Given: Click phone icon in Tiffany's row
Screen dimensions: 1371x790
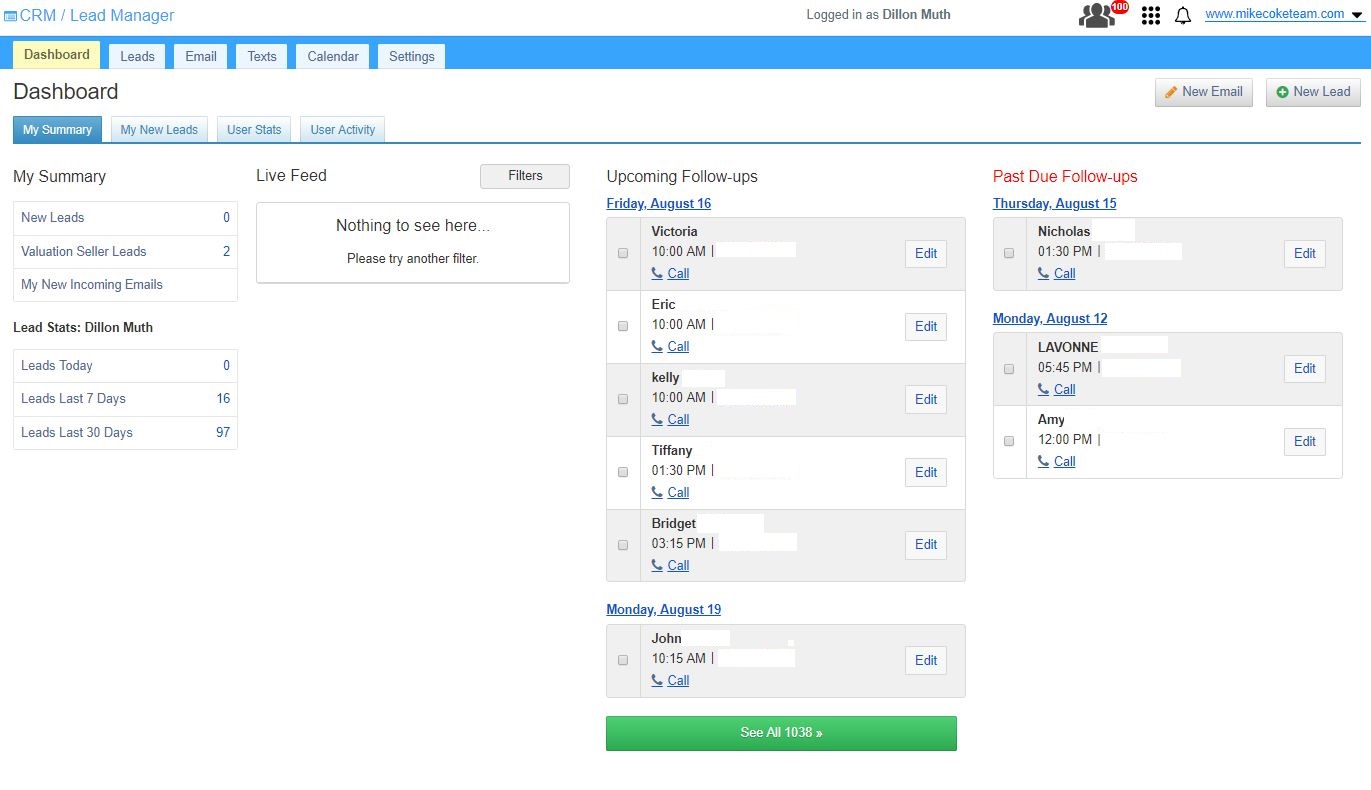Looking at the screenshot, I should [x=657, y=492].
